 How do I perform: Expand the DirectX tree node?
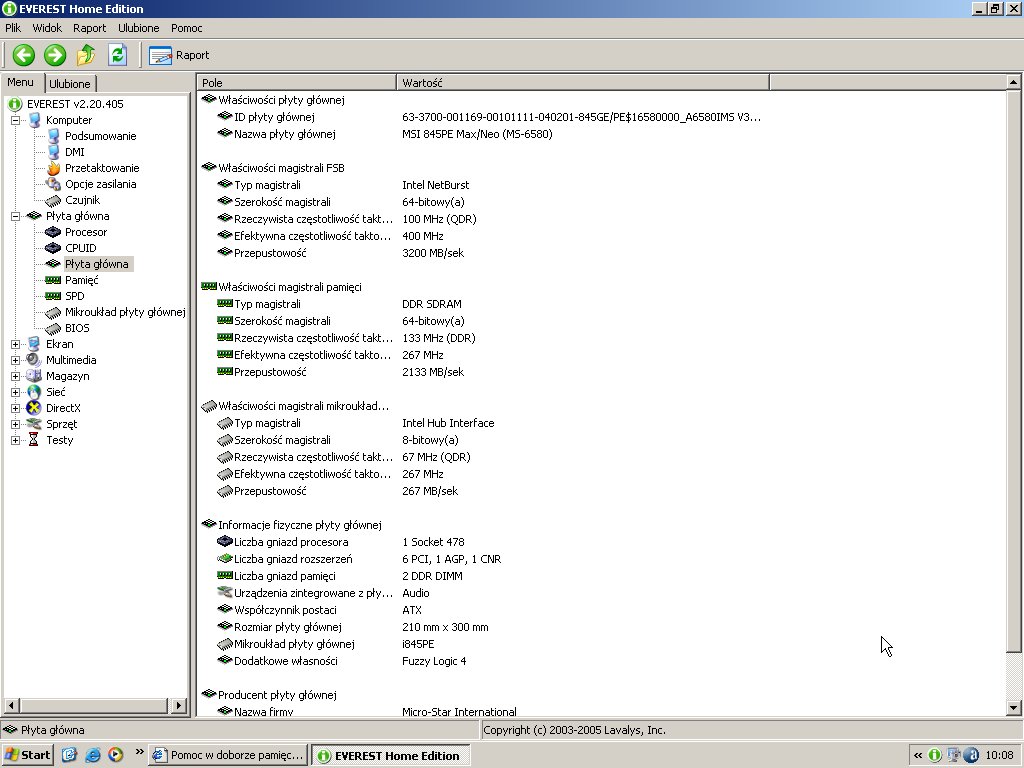click(x=16, y=408)
